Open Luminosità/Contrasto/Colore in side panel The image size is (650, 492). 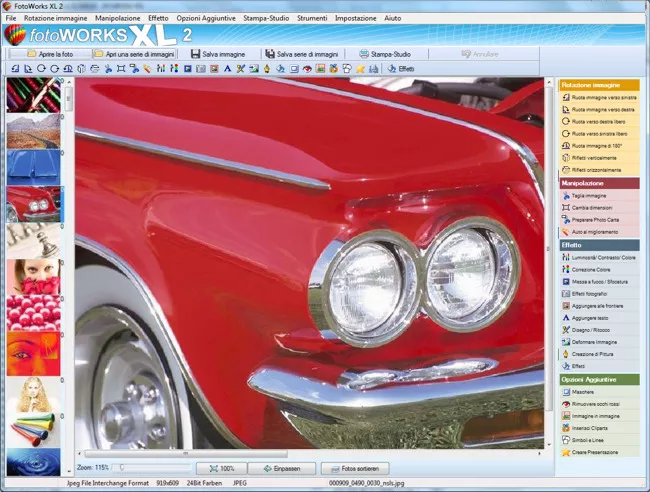tap(599, 257)
